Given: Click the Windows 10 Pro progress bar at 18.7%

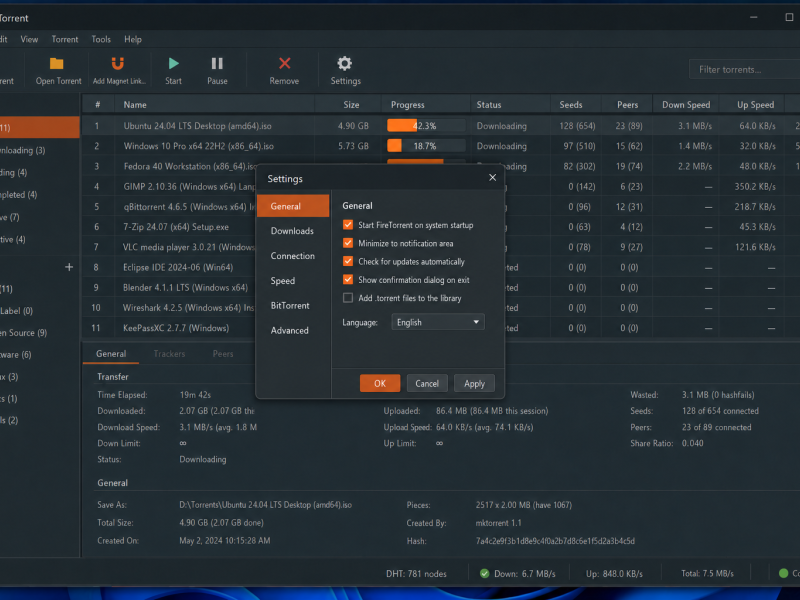Looking at the screenshot, I should [426, 146].
